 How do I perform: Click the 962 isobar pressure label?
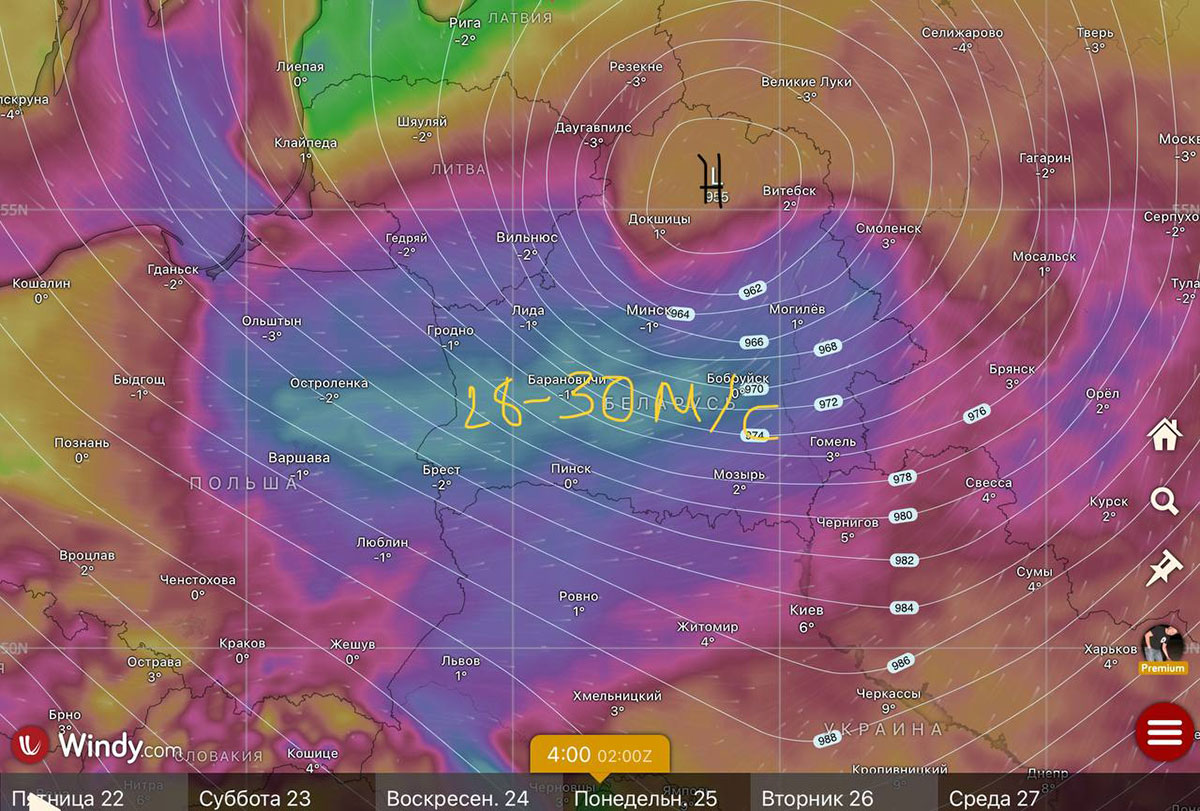(x=753, y=290)
